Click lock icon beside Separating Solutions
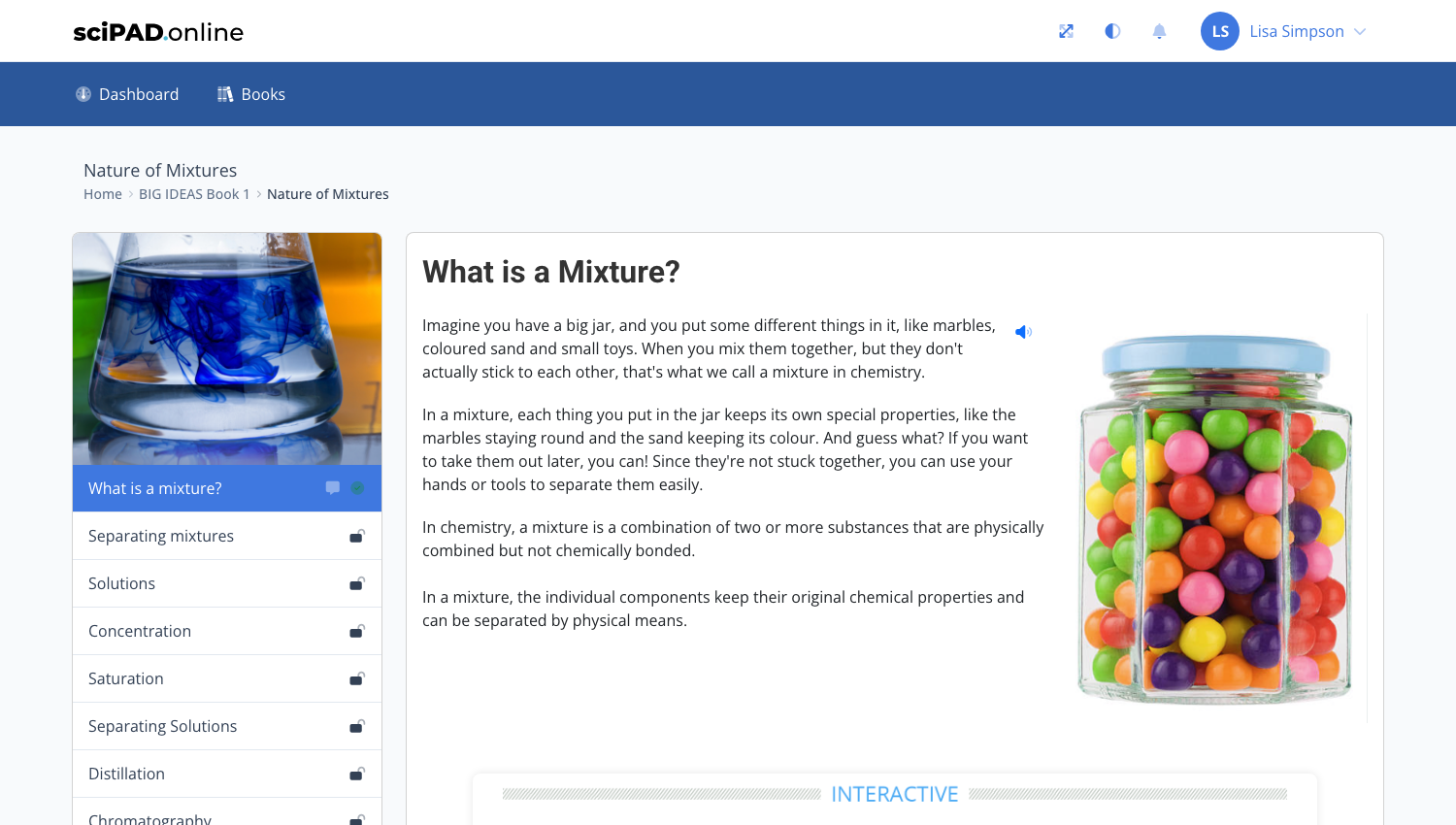 [357, 726]
